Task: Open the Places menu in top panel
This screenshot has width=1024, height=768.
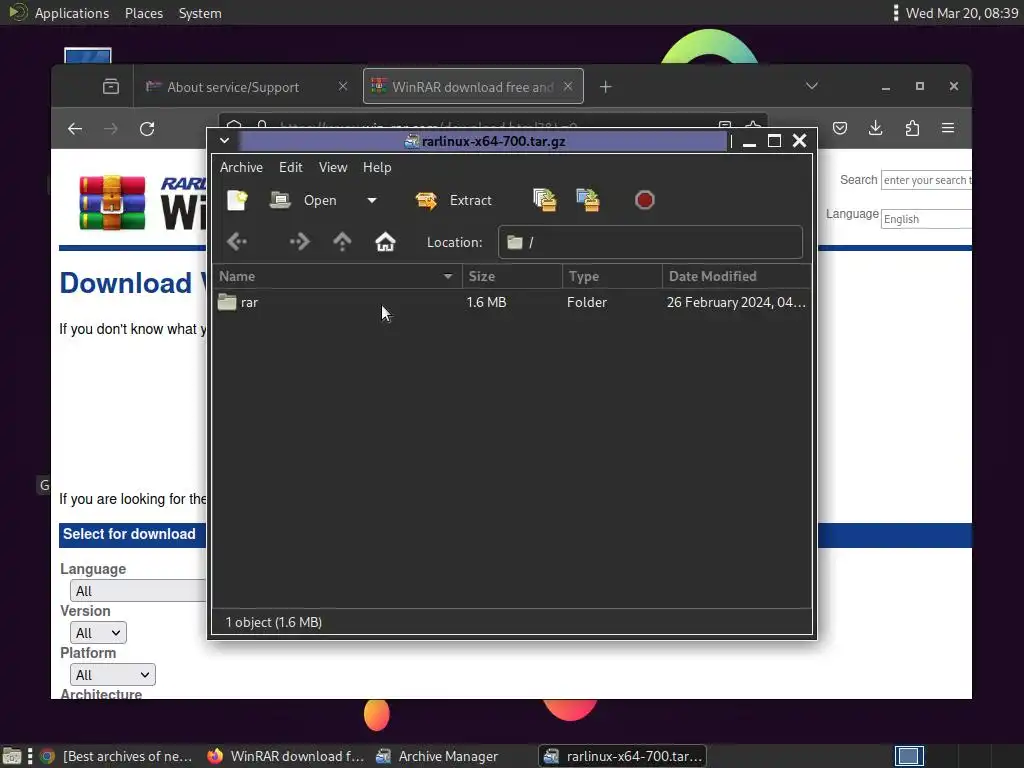Action: (x=144, y=13)
